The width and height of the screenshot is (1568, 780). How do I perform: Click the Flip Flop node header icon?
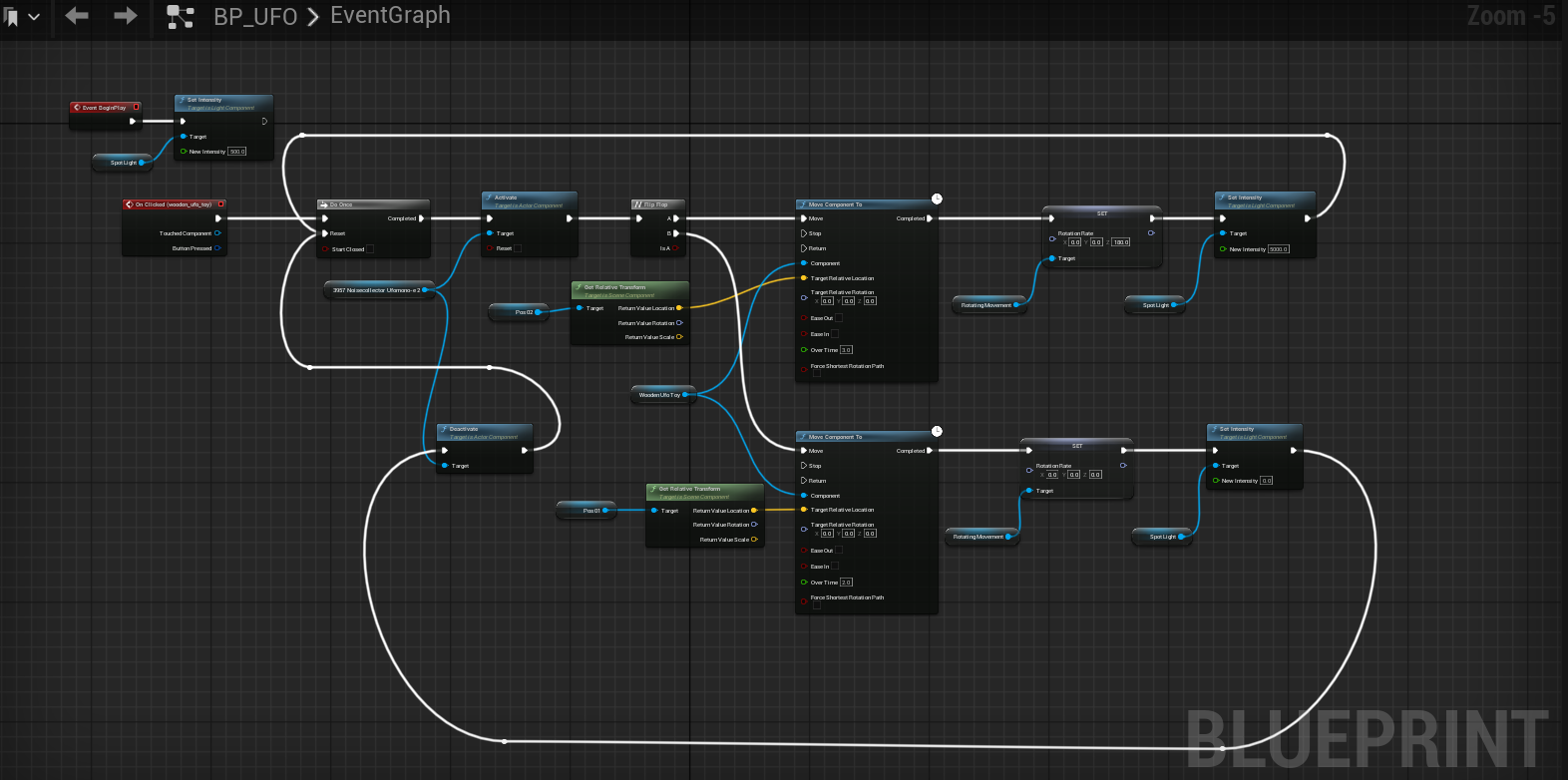coord(637,204)
